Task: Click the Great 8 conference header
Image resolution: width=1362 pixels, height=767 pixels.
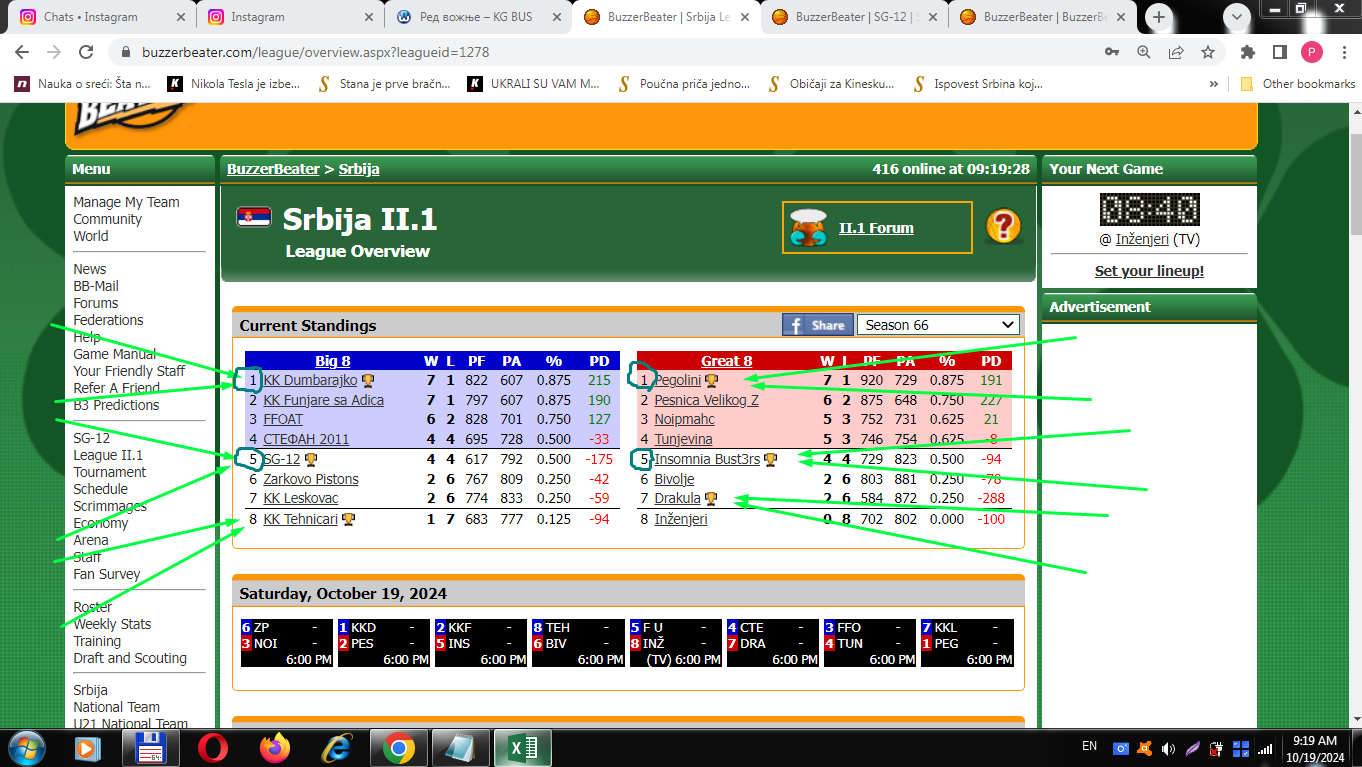Action: pos(727,361)
